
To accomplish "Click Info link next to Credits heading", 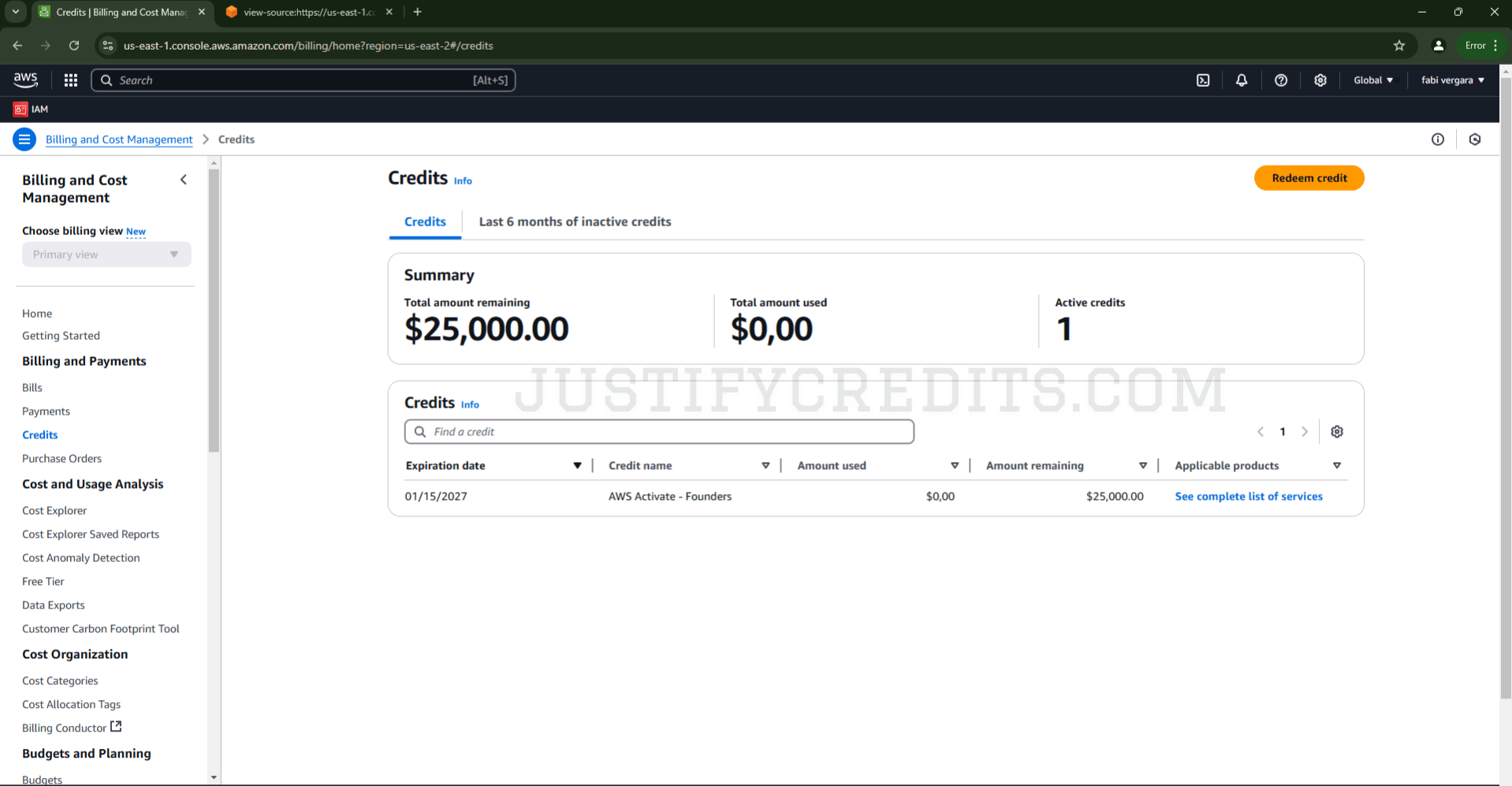I will click(x=463, y=181).
